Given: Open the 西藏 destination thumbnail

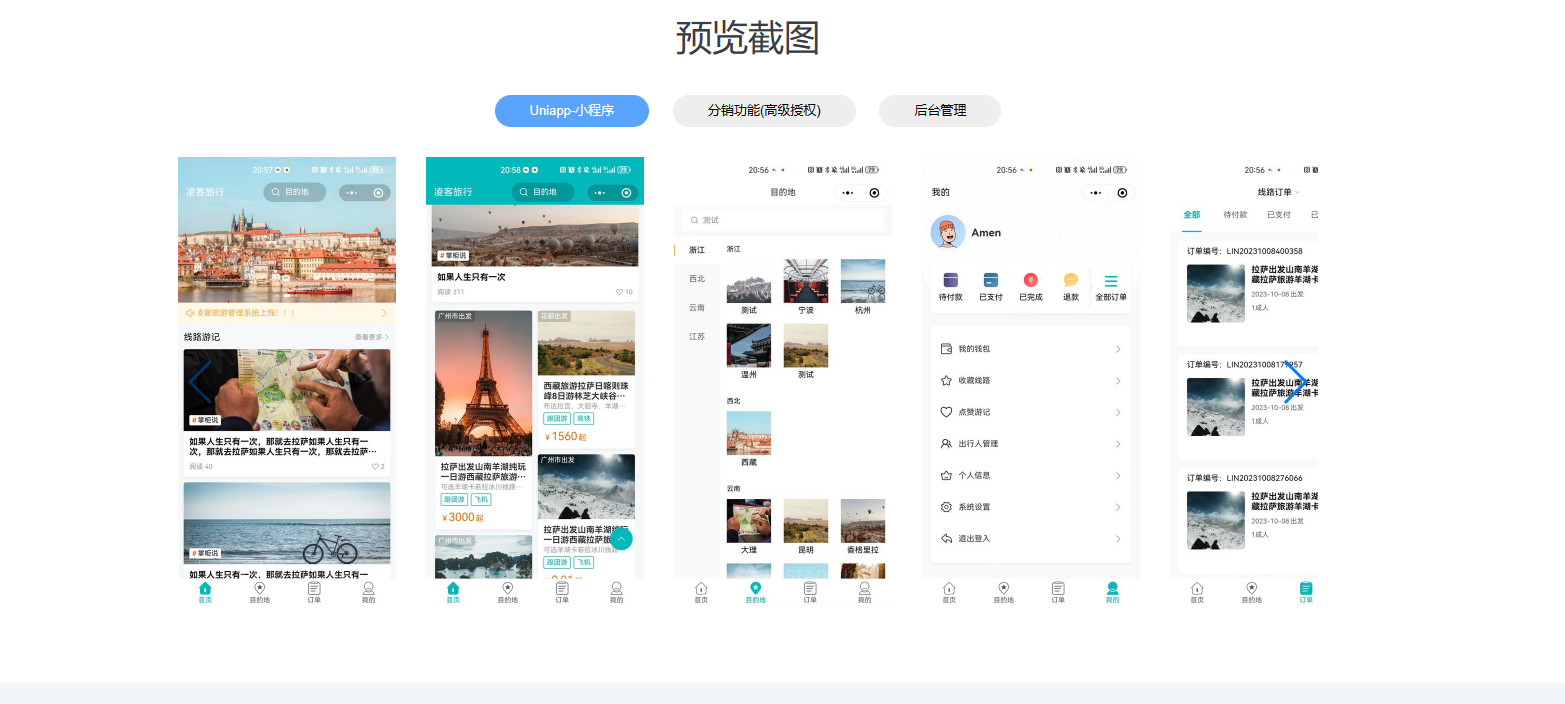Looking at the screenshot, I should click(x=749, y=433).
